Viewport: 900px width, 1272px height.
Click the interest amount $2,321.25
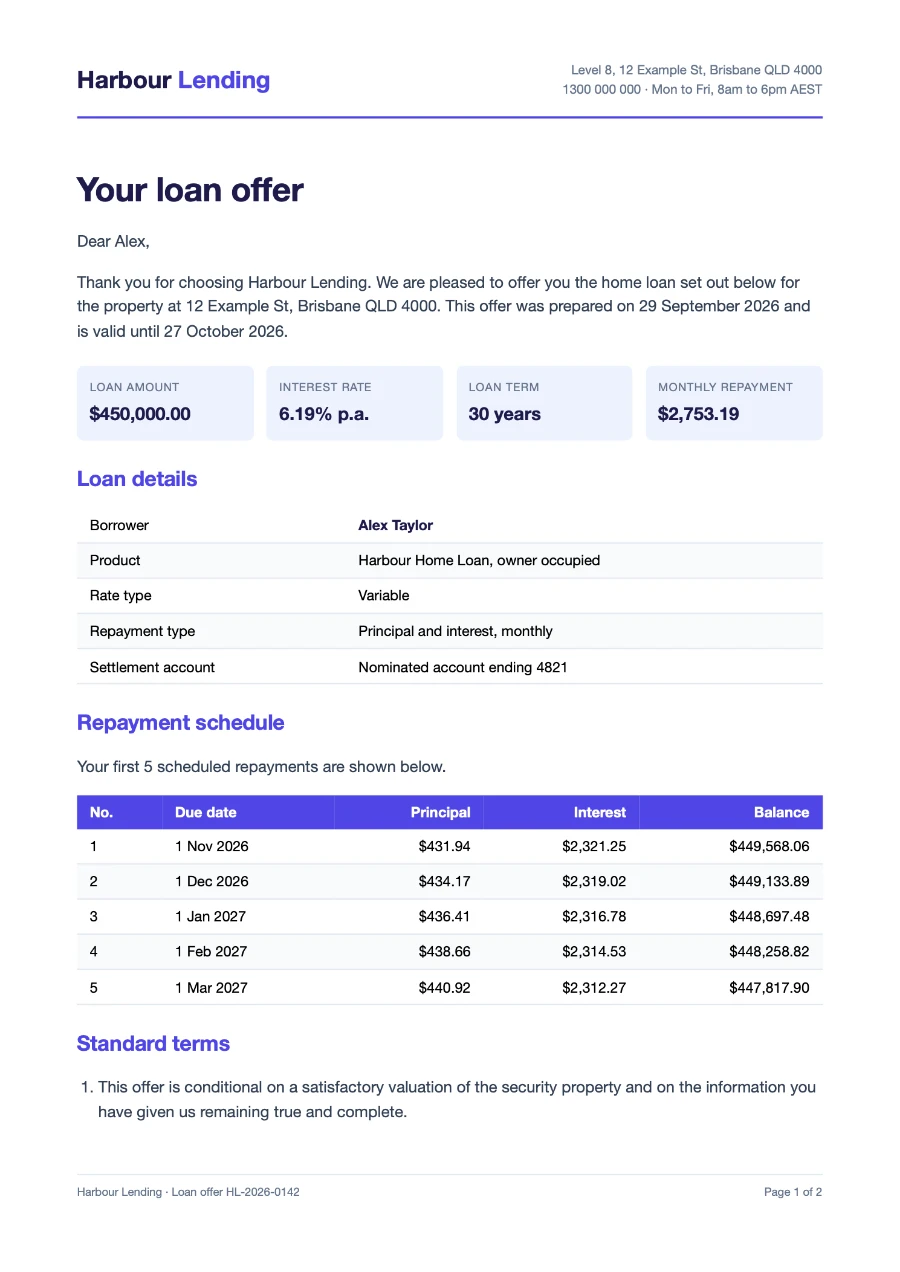click(594, 846)
